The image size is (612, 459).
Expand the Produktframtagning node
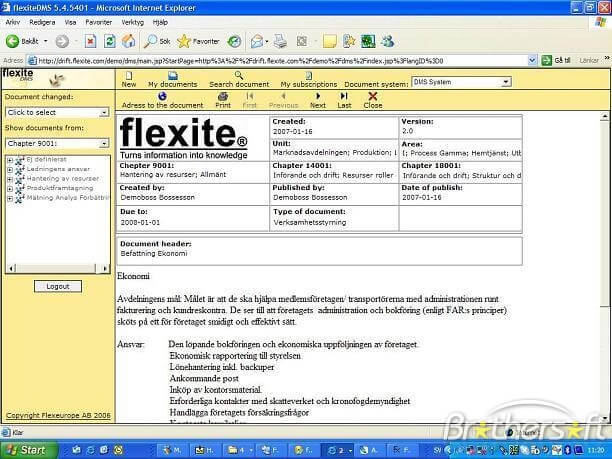[10, 189]
